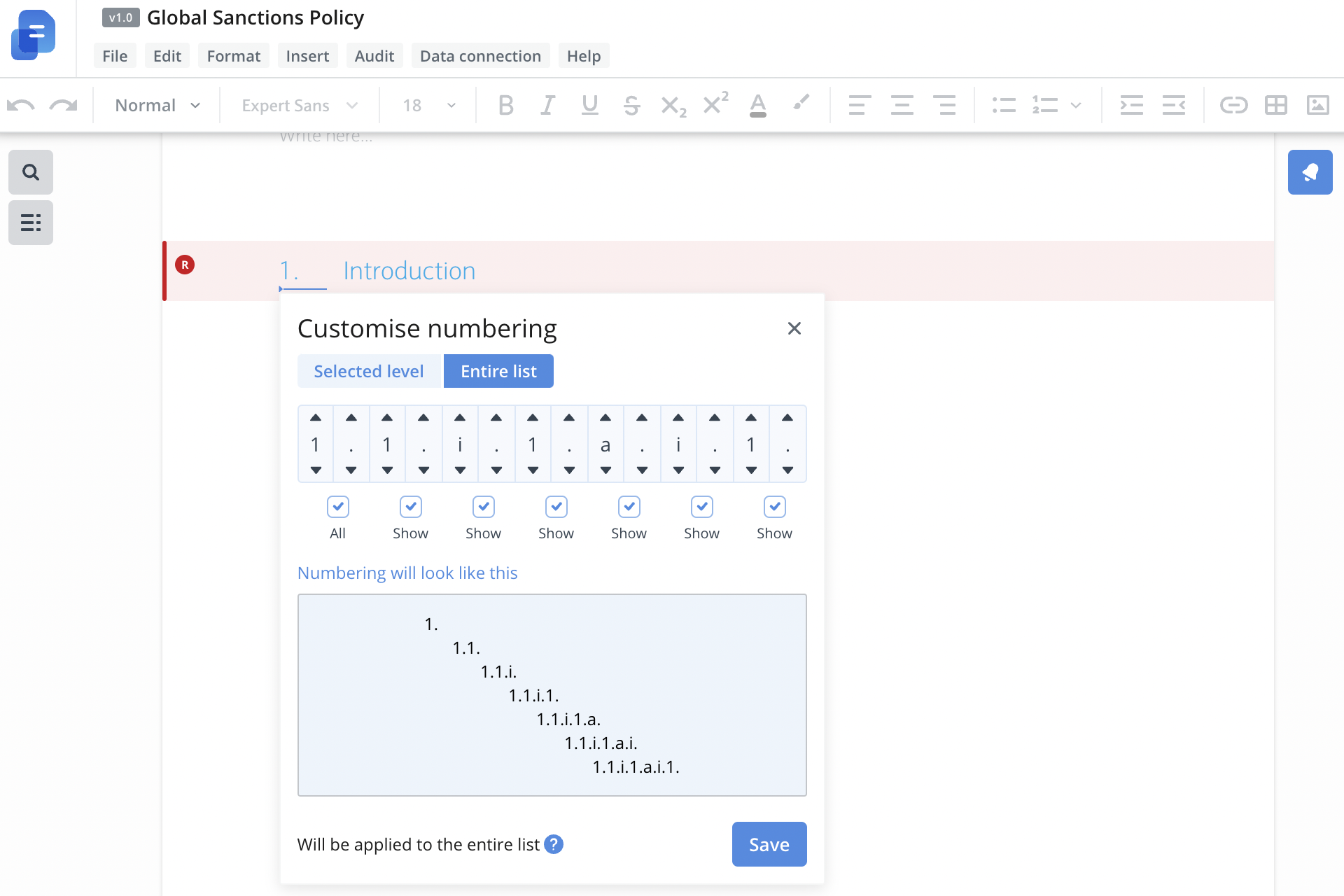This screenshot has height=896, width=1344.
Task: Uncheck the All checkbox
Action: pyautogui.click(x=338, y=507)
